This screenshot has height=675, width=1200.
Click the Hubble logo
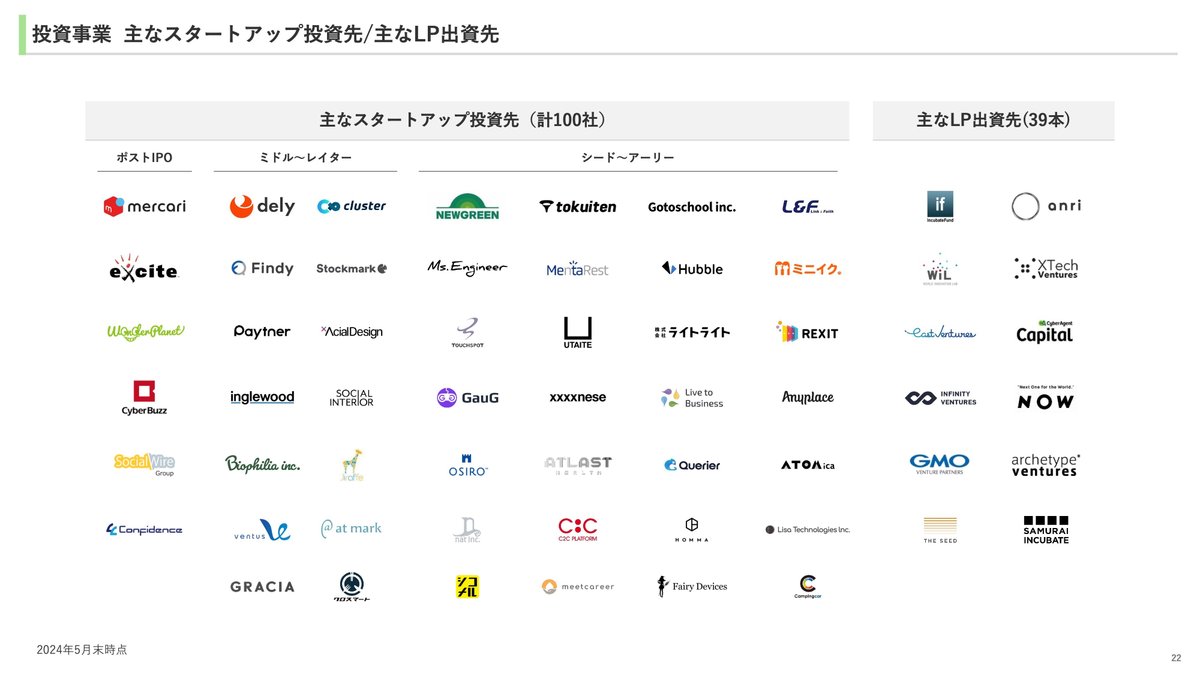692,268
